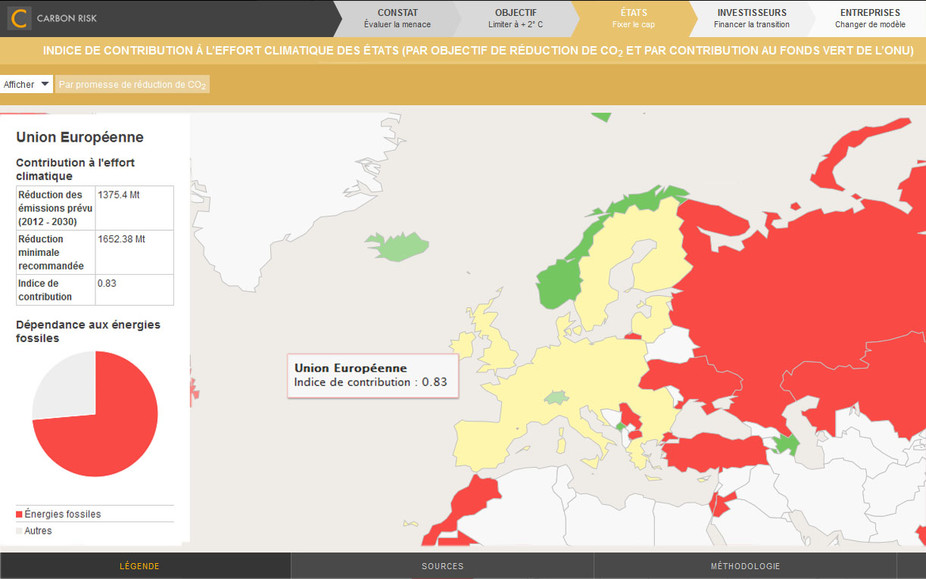Image resolution: width=926 pixels, height=579 pixels.
Task: Select the États step tab
Action: tap(633, 18)
